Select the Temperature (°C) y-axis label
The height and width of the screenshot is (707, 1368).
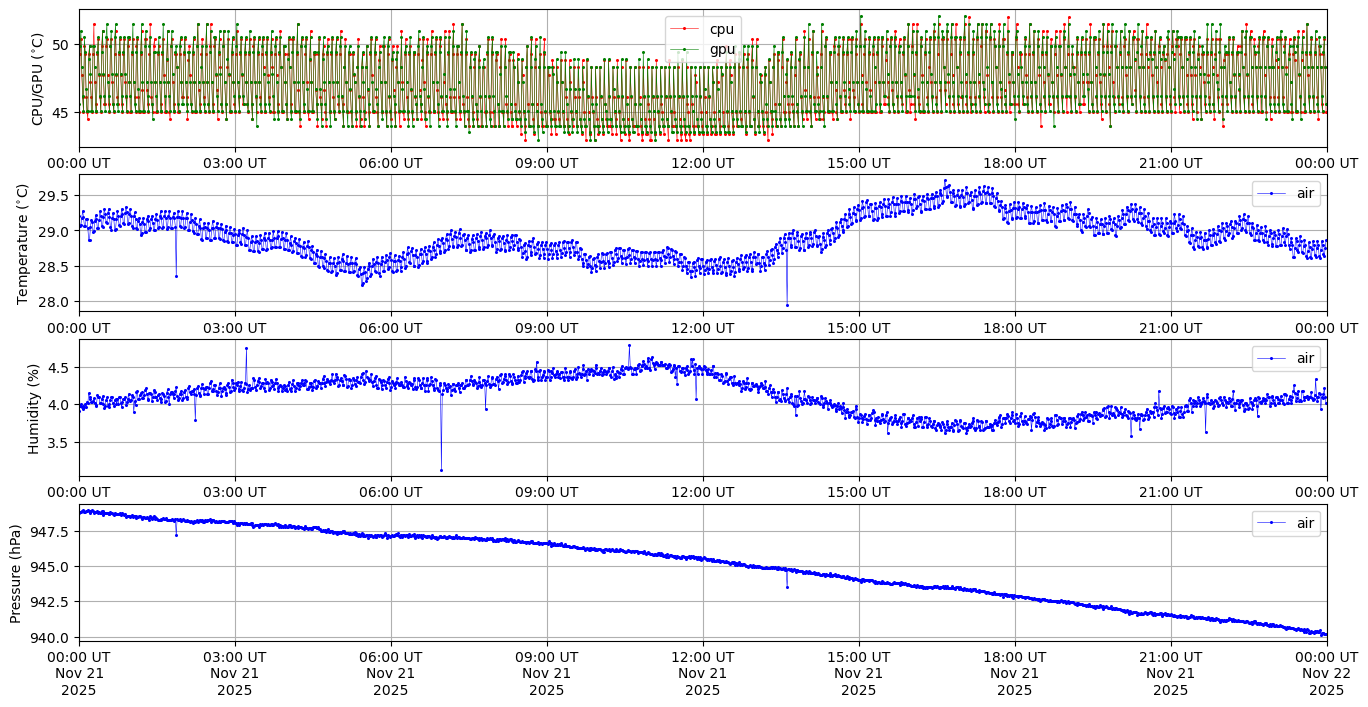[24, 243]
